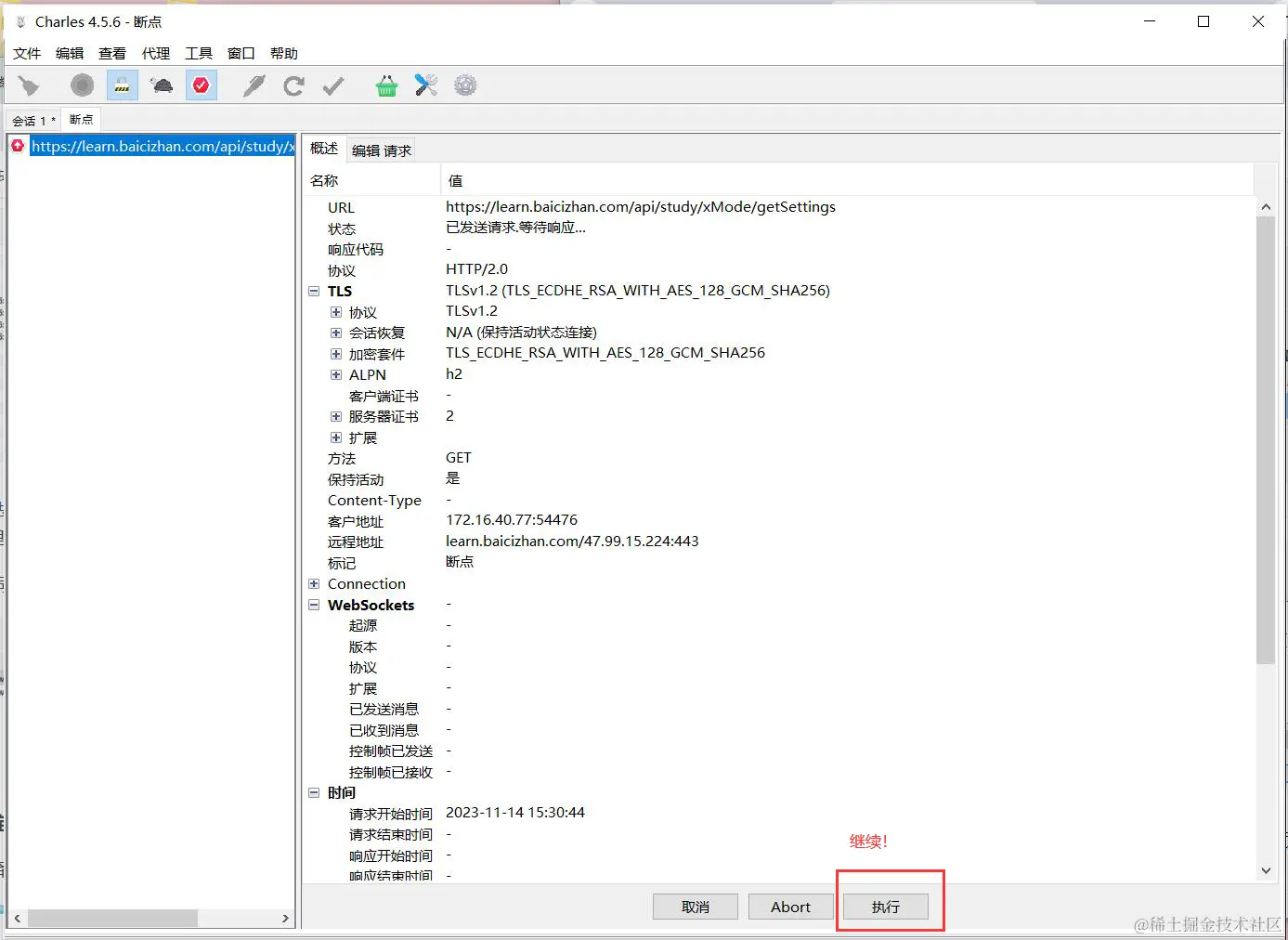Open the 查看 menu

coord(112,53)
